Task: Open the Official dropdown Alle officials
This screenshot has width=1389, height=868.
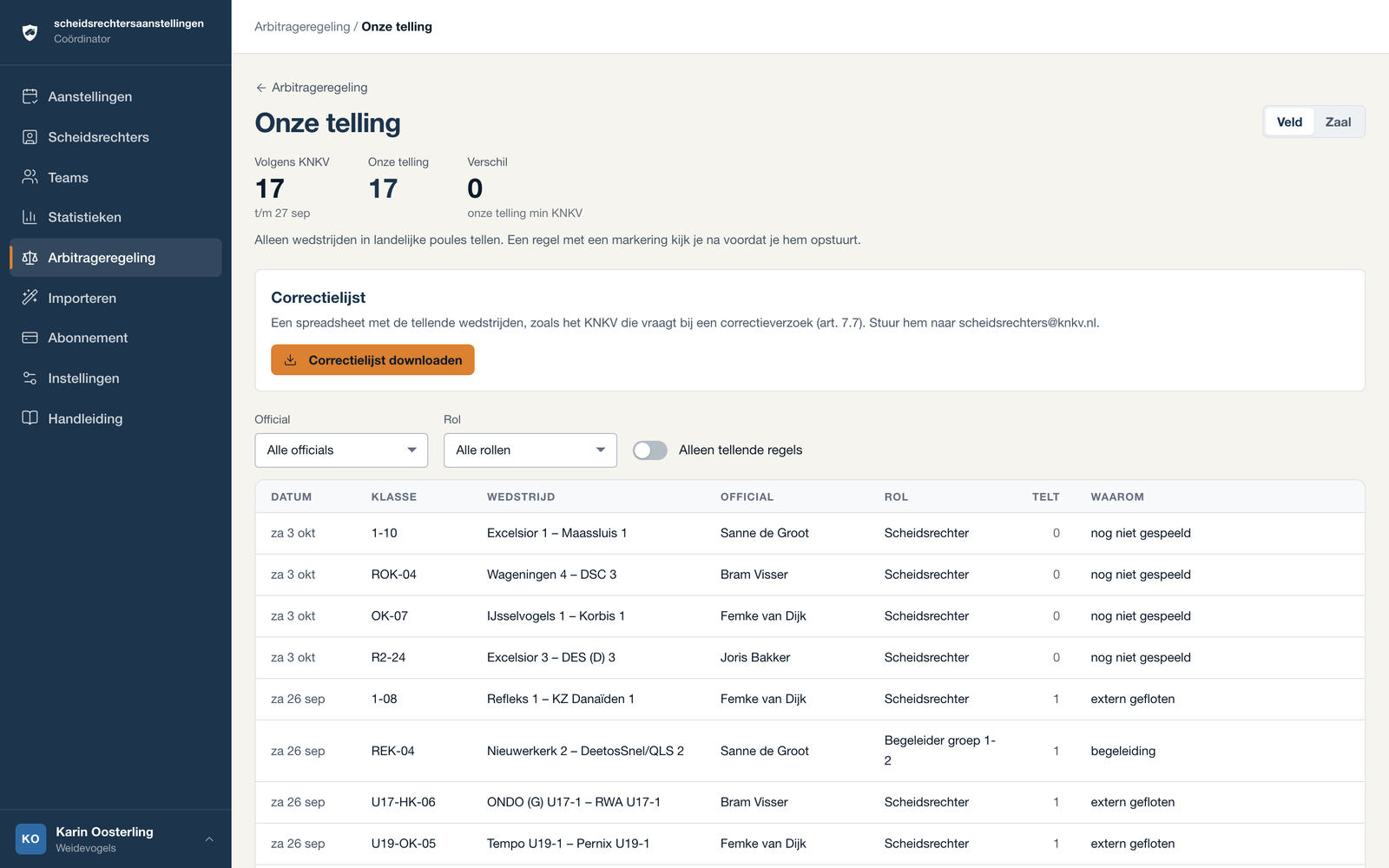Action: pyautogui.click(x=341, y=450)
